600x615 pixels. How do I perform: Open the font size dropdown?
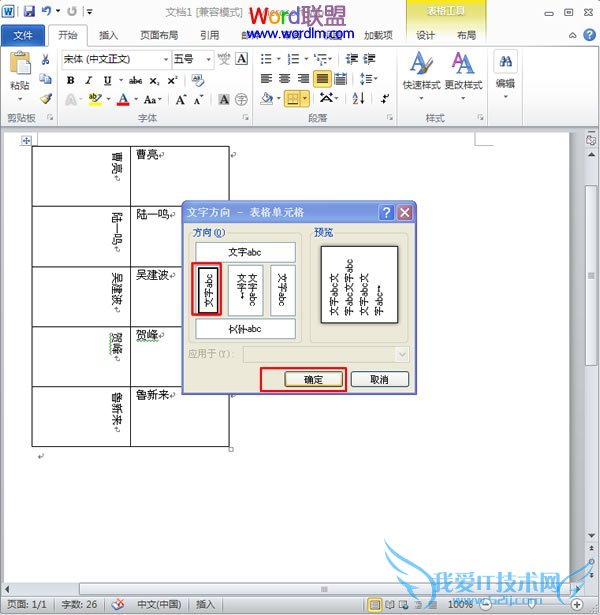click(209, 59)
